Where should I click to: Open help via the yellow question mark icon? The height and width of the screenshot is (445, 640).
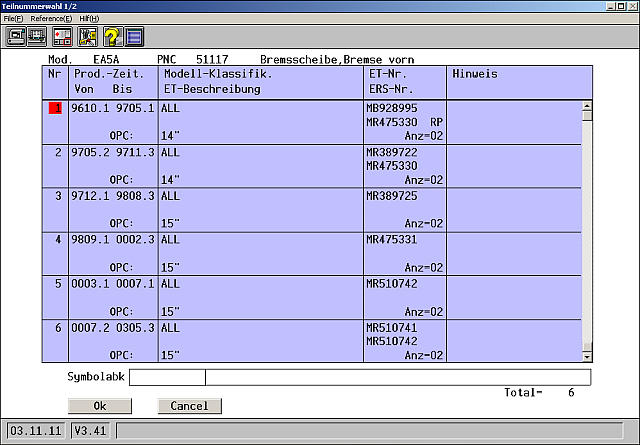tap(111, 38)
